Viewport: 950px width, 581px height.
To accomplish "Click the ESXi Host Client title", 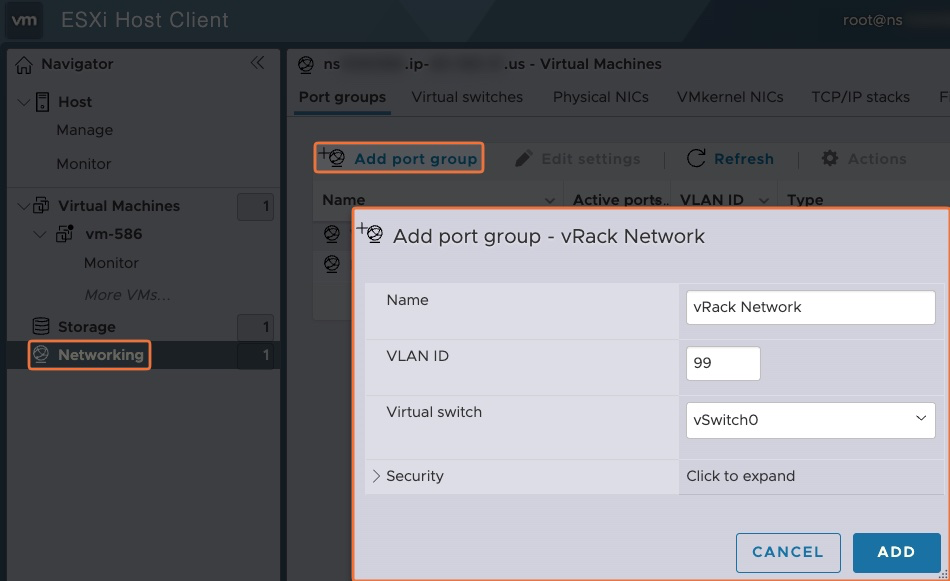I will [145, 20].
